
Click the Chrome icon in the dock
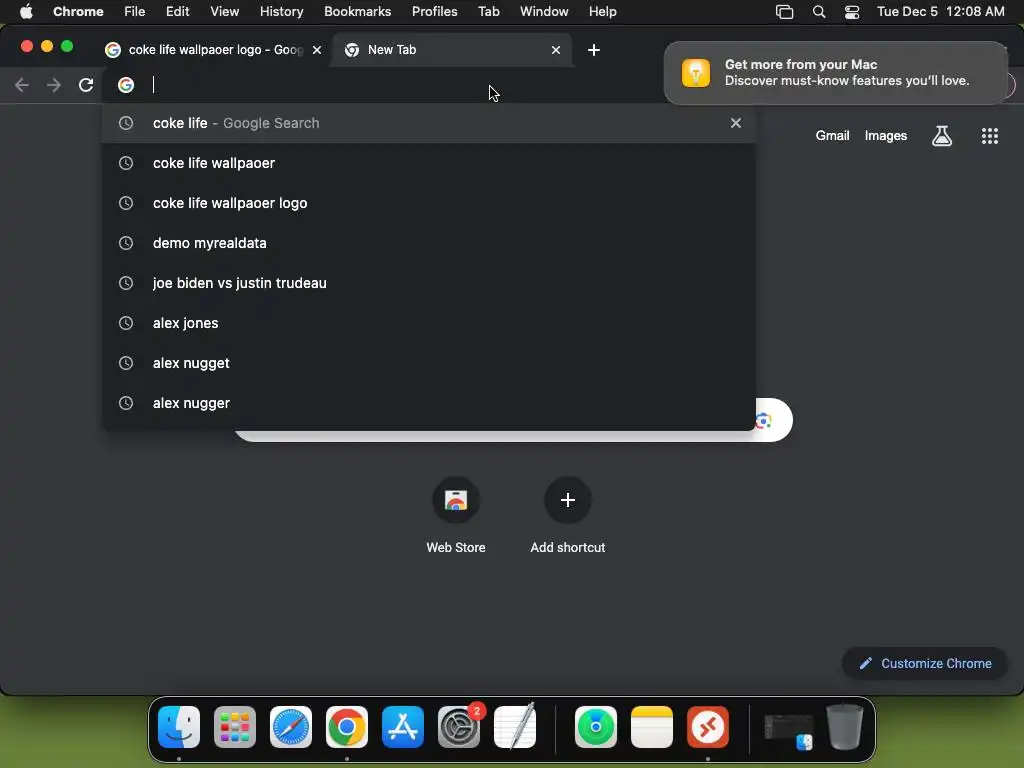(347, 727)
